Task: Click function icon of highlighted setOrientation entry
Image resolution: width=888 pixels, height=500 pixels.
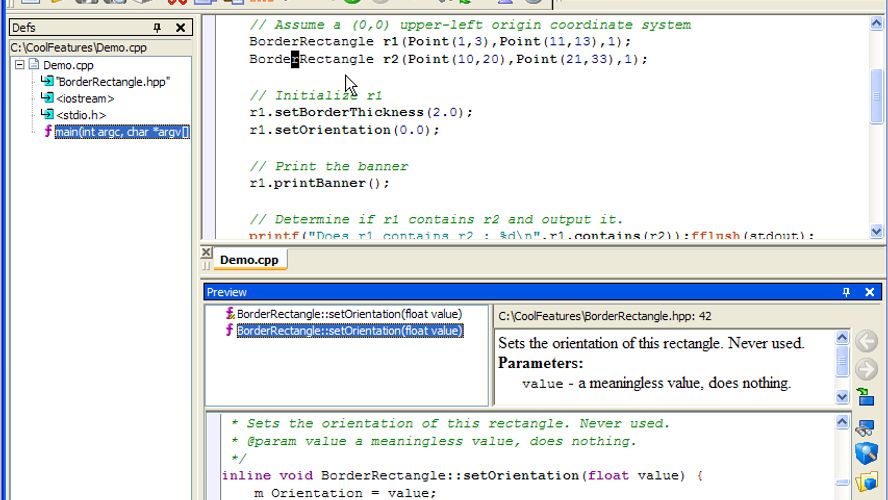Action: (x=229, y=330)
